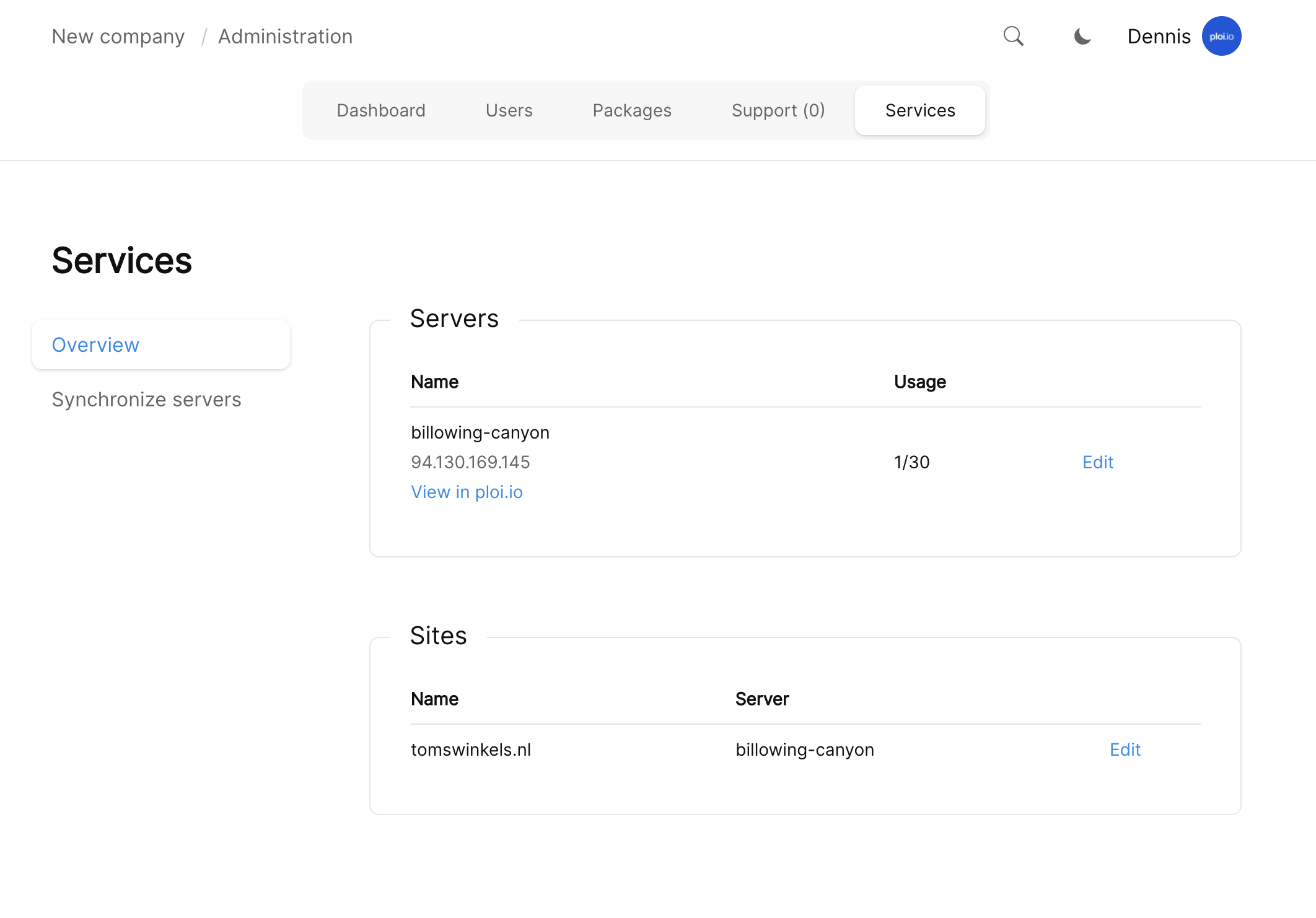Select Overview in the sidebar

click(96, 345)
